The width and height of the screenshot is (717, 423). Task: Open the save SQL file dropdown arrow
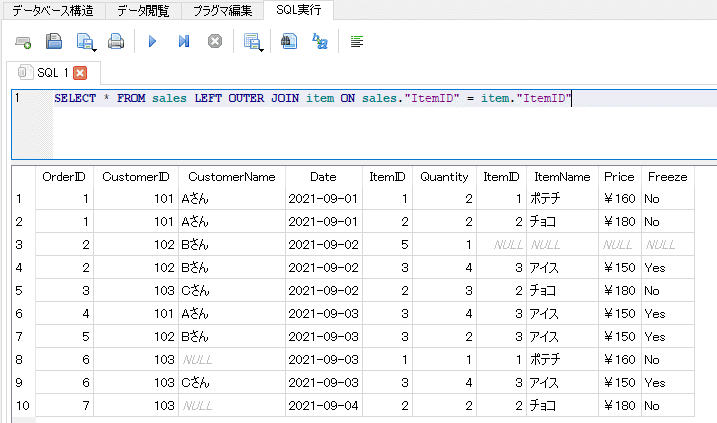tap(94, 49)
